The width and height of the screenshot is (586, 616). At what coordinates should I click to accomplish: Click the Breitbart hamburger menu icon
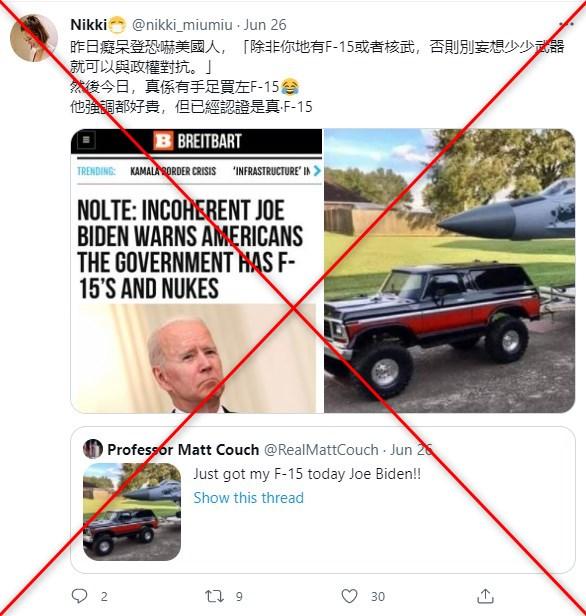pyautogui.click(x=86, y=139)
